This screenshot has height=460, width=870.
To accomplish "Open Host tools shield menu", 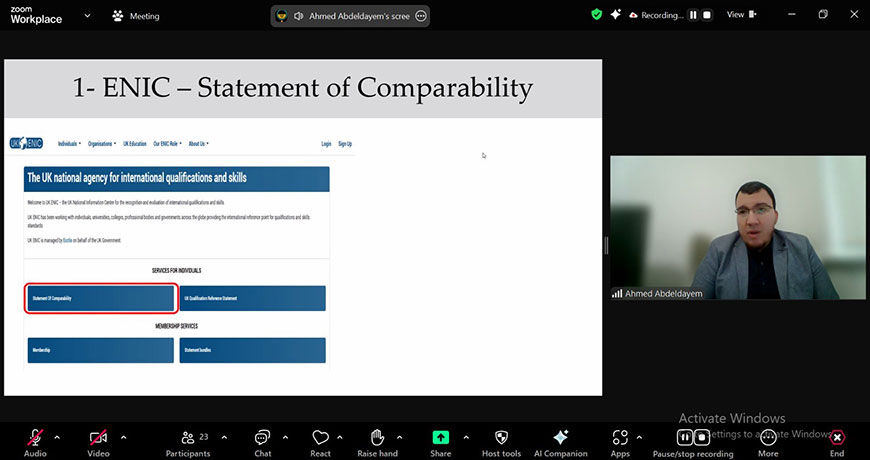I will click(x=501, y=443).
